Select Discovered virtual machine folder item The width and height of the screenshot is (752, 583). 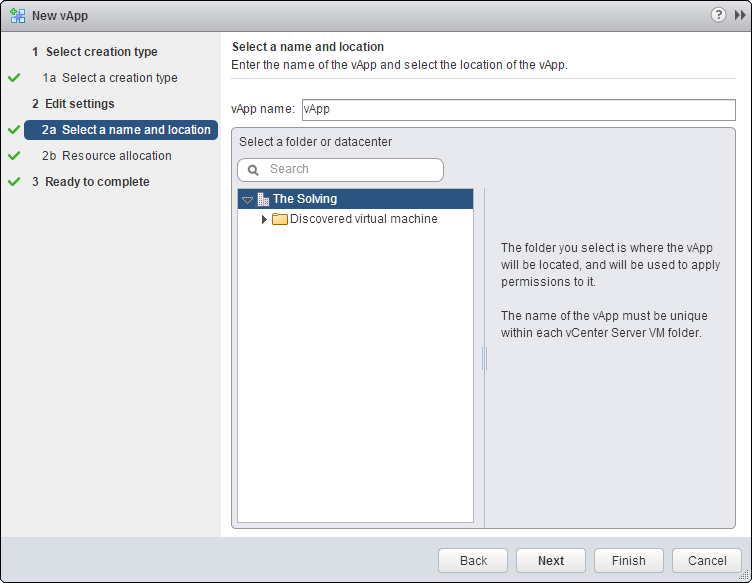click(364, 219)
